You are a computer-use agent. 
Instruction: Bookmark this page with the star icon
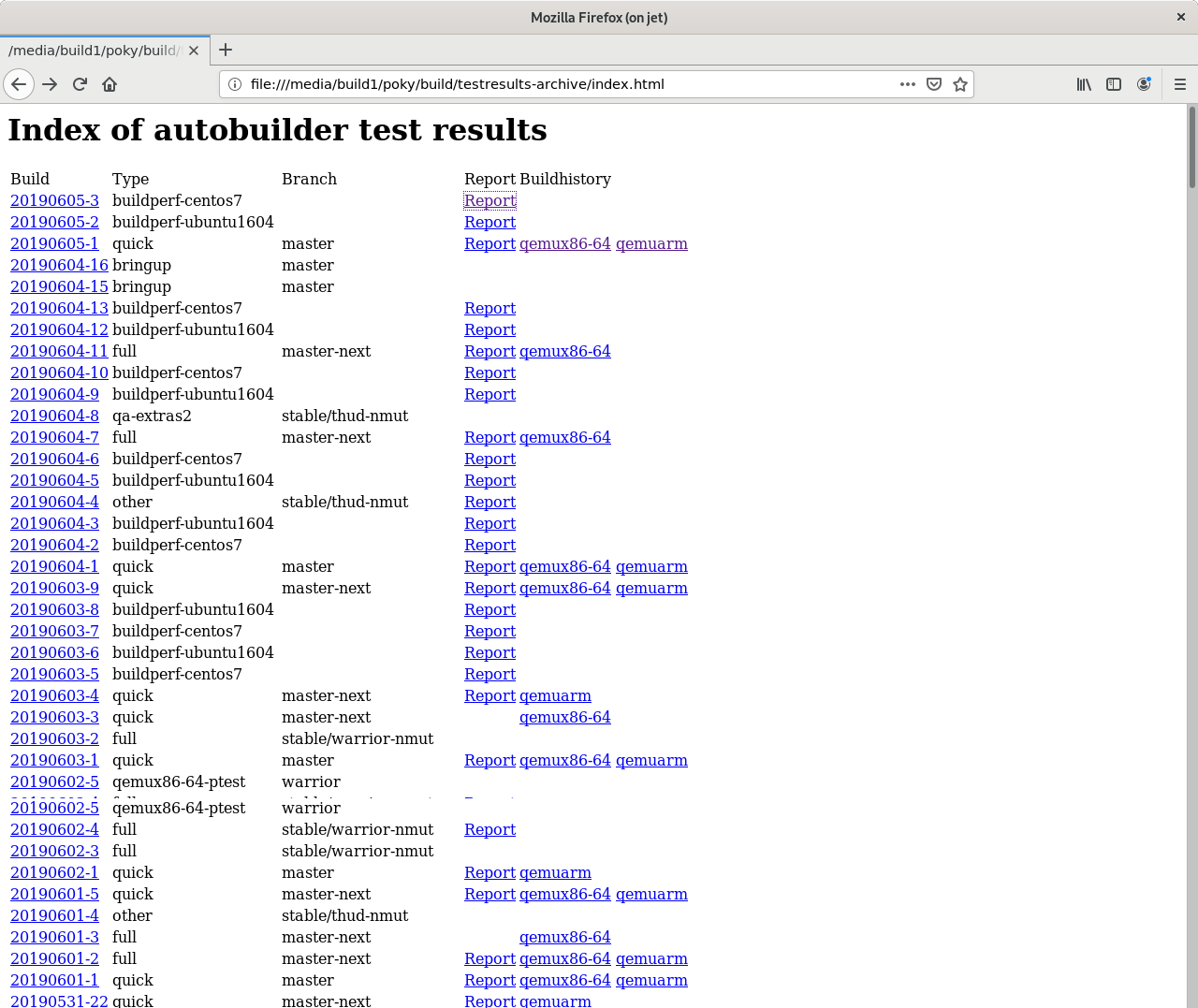pyautogui.click(x=959, y=84)
